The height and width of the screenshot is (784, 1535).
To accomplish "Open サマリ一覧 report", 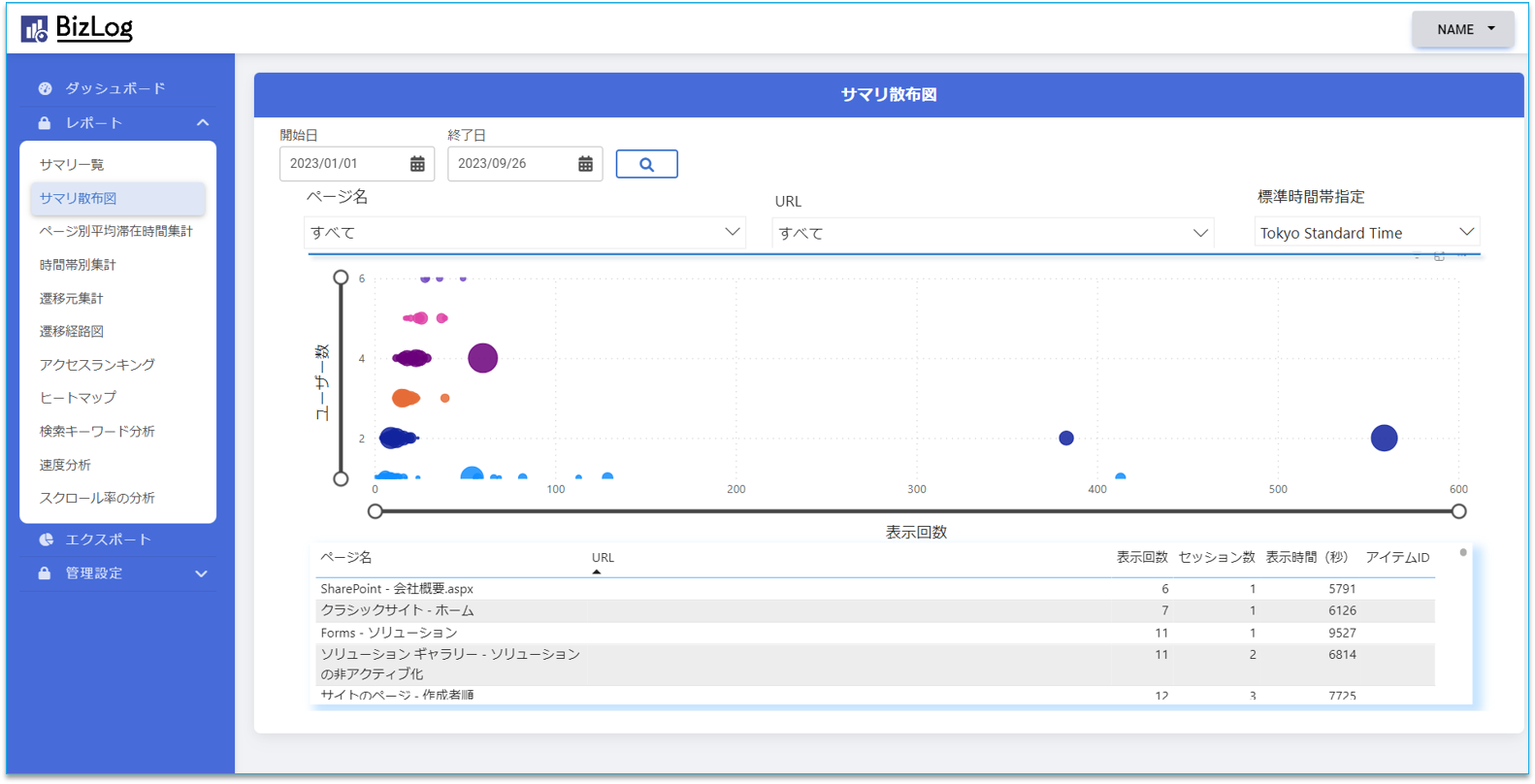I will [x=72, y=165].
